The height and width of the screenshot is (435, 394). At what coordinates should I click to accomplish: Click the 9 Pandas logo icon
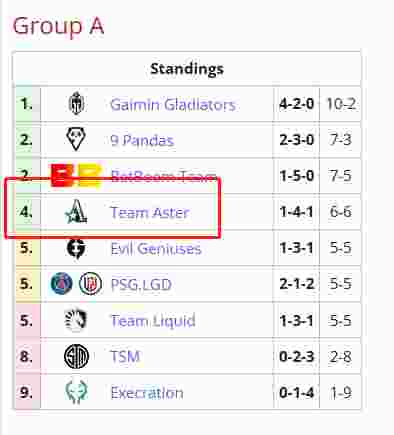[76, 139]
